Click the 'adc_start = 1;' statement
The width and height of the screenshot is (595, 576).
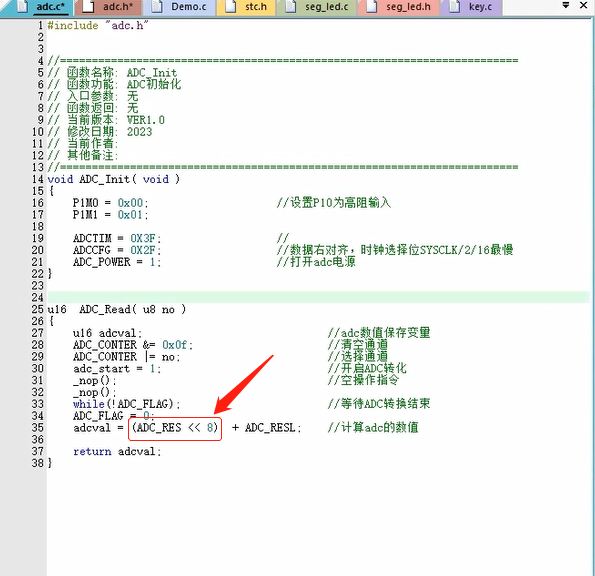coord(117,369)
